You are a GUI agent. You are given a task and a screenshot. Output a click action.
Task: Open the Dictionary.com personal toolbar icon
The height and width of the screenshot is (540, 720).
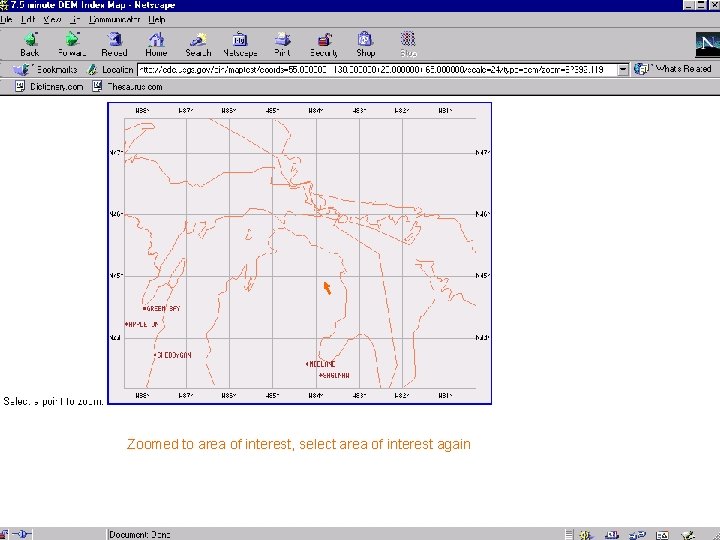click(x=20, y=86)
